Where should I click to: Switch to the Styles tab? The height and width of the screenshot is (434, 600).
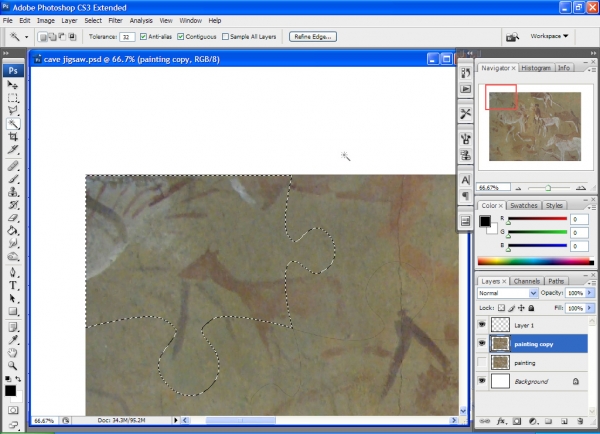pyautogui.click(x=554, y=206)
